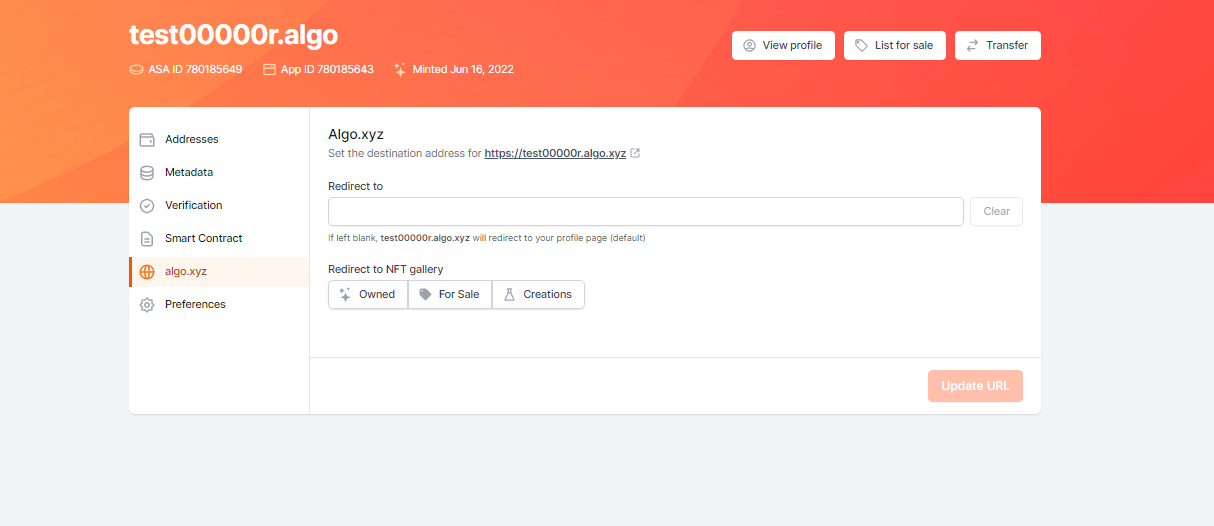Screen dimensions: 1214x526
Task: Focus the Redirect to input field
Action: tap(645, 212)
